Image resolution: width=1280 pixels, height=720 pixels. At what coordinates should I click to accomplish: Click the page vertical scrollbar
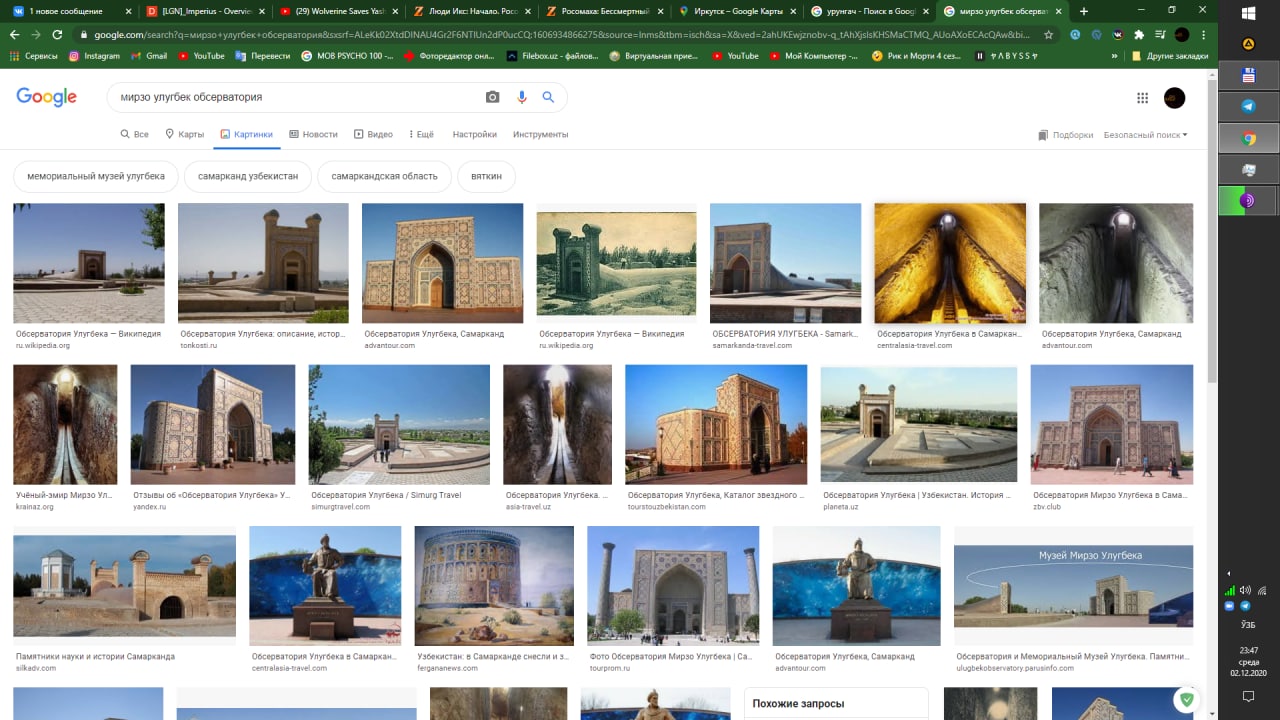[1212, 230]
